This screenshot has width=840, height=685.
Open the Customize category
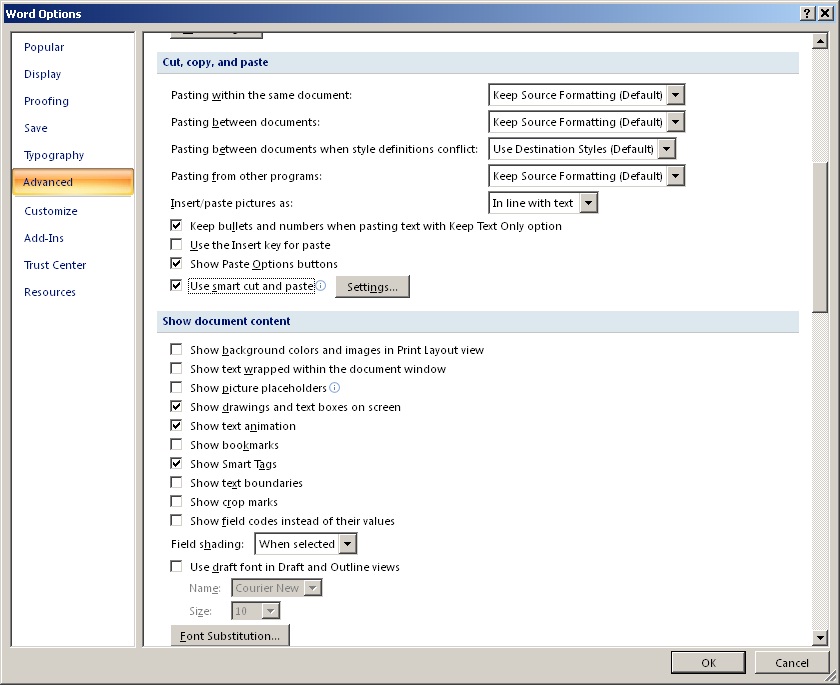pyautogui.click(x=50, y=211)
